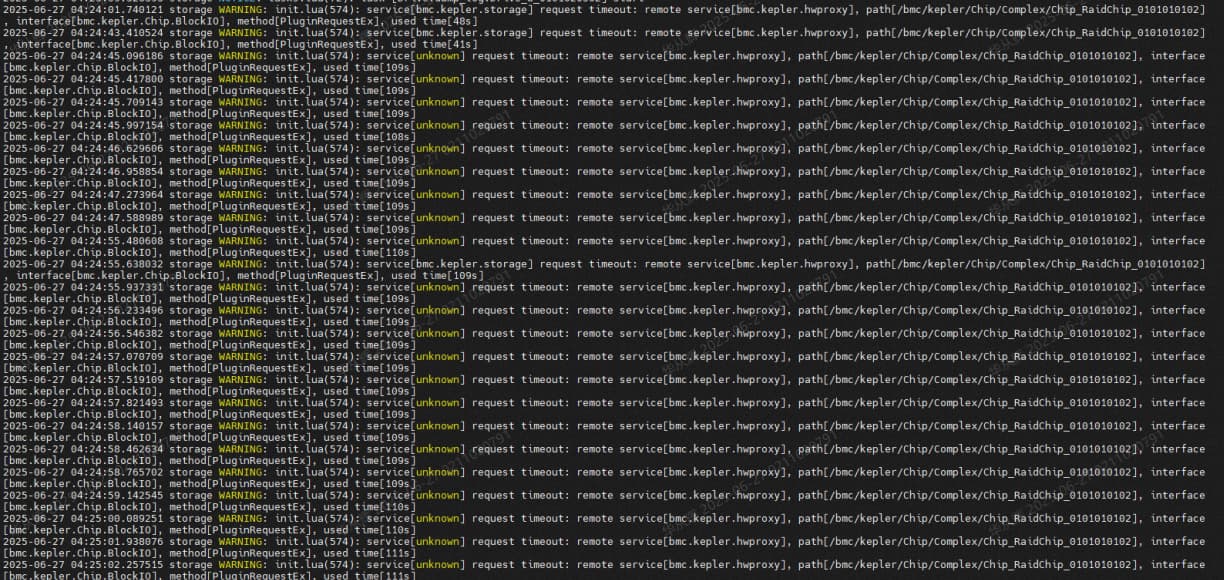
Task: Click log timestamp 04:24:56.233496
Action: (x=116, y=310)
